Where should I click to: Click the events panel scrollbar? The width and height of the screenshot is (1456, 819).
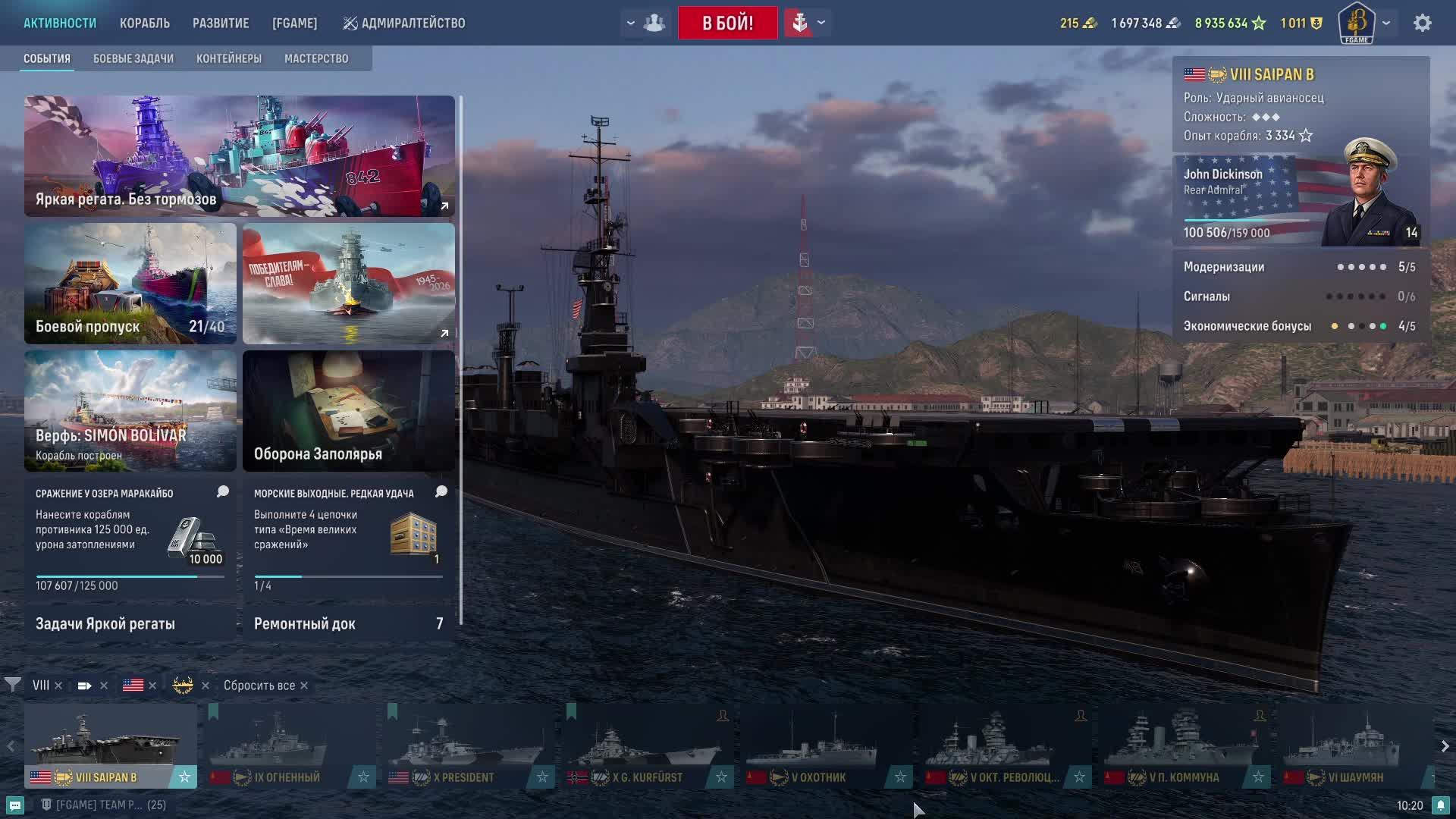pyautogui.click(x=461, y=360)
